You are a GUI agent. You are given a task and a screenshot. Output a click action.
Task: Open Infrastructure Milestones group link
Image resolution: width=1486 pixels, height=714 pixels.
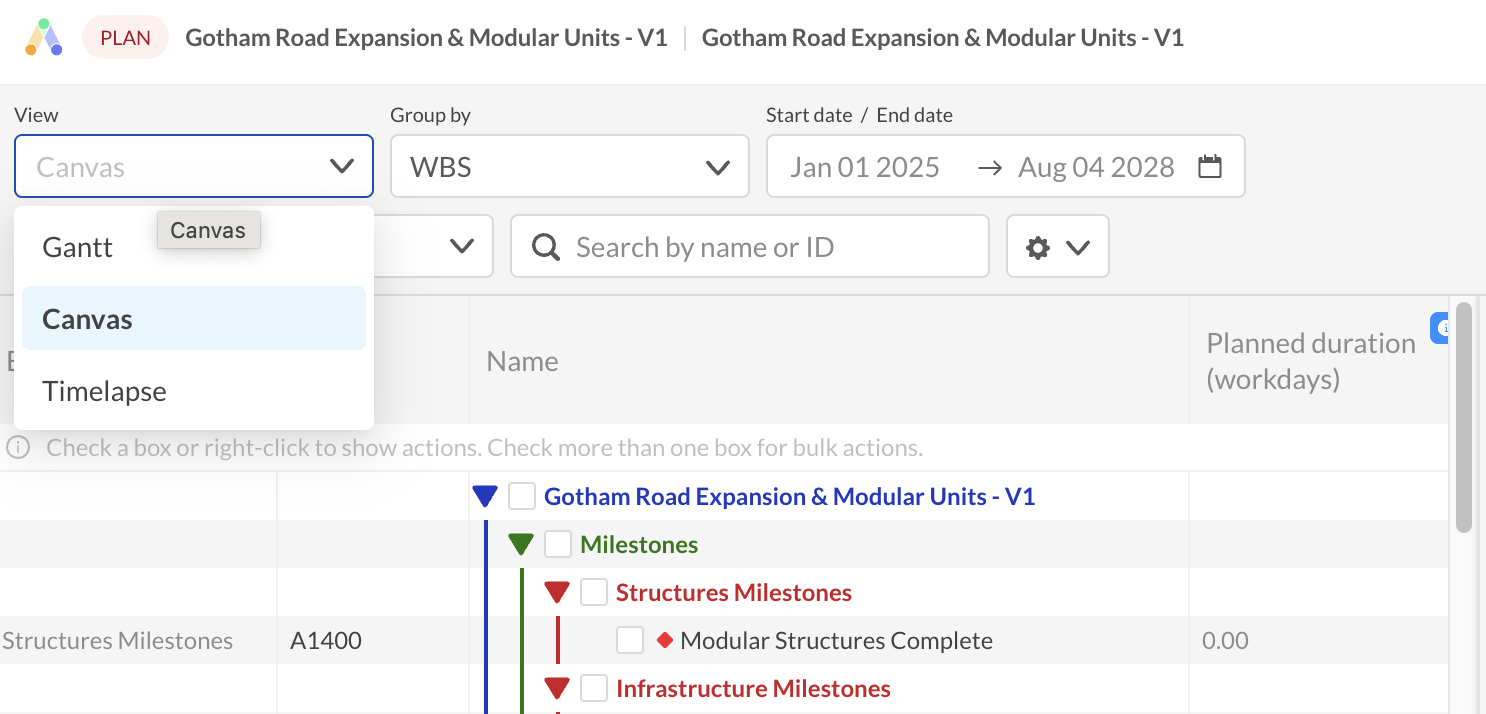(x=753, y=688)
